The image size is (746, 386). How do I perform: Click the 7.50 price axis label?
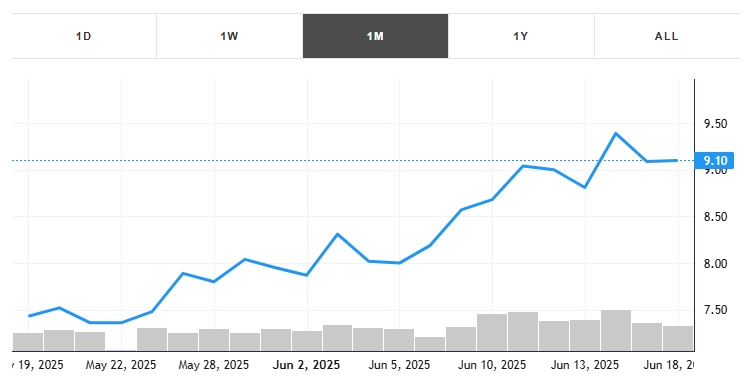716,310
